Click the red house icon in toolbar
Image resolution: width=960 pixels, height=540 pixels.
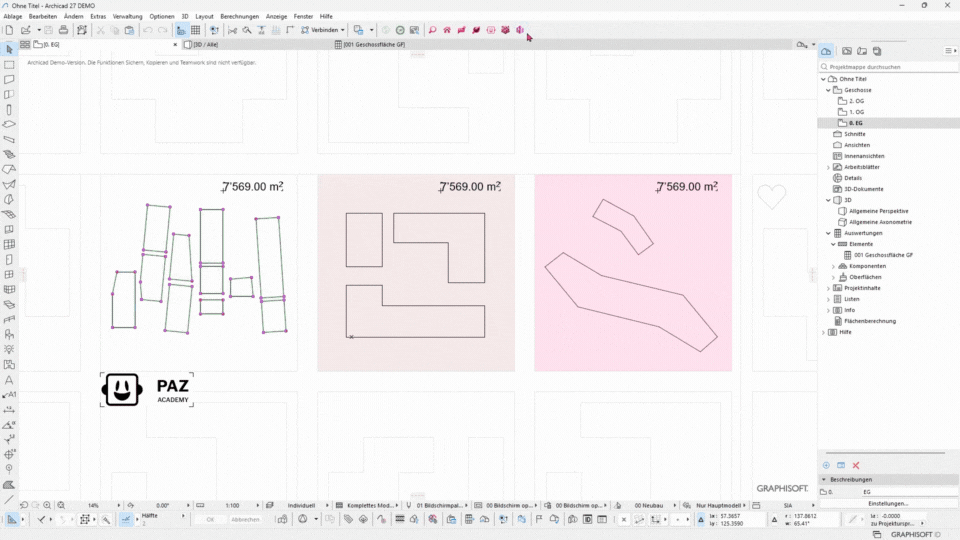pos(447,30)
